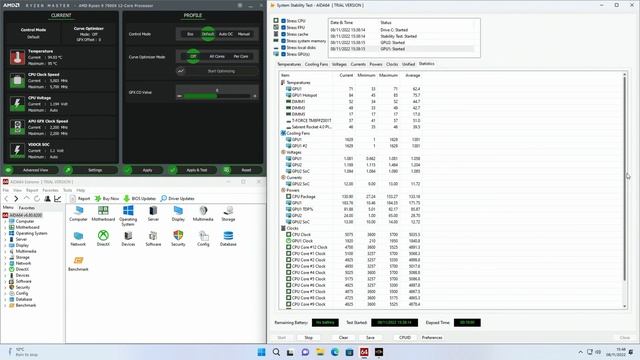The width and height of the screenshot is (640, 360).
Task: Toggle the Stress FPU checkbox
Action: [x=283, y=27]
